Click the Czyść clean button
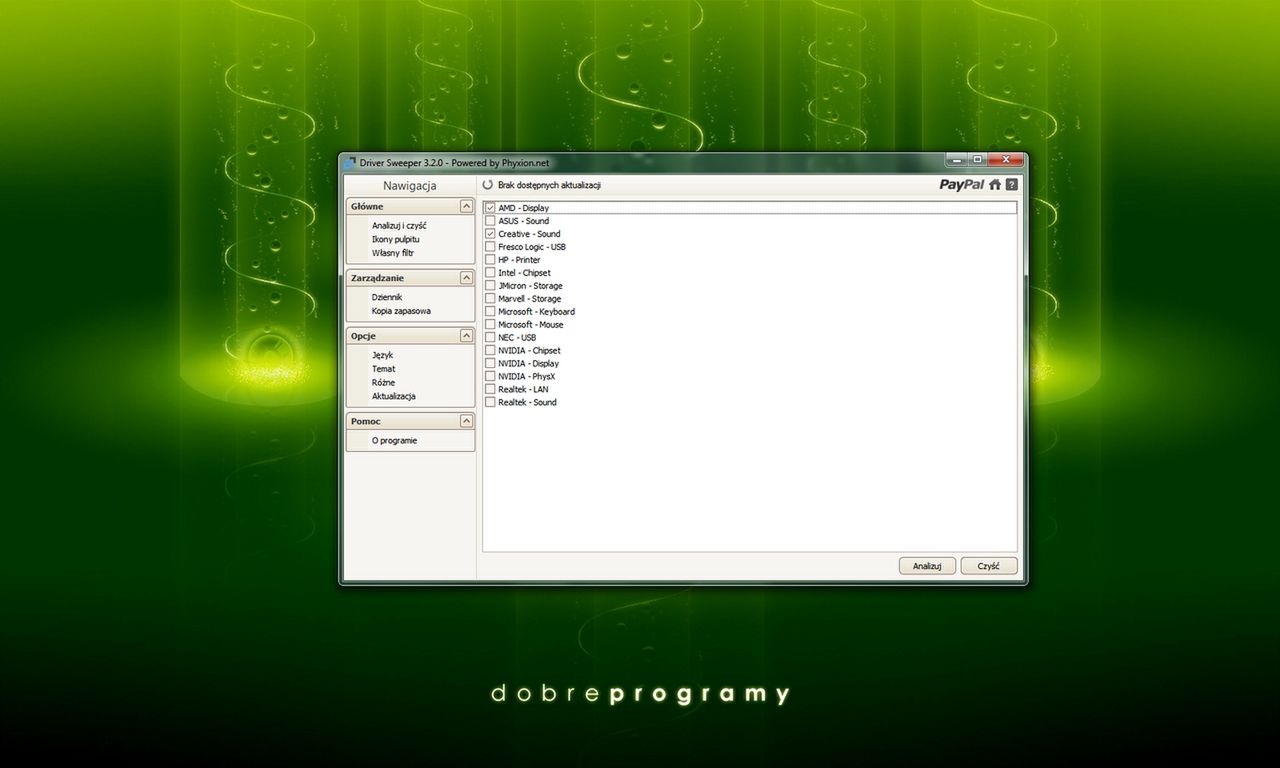 989,566
